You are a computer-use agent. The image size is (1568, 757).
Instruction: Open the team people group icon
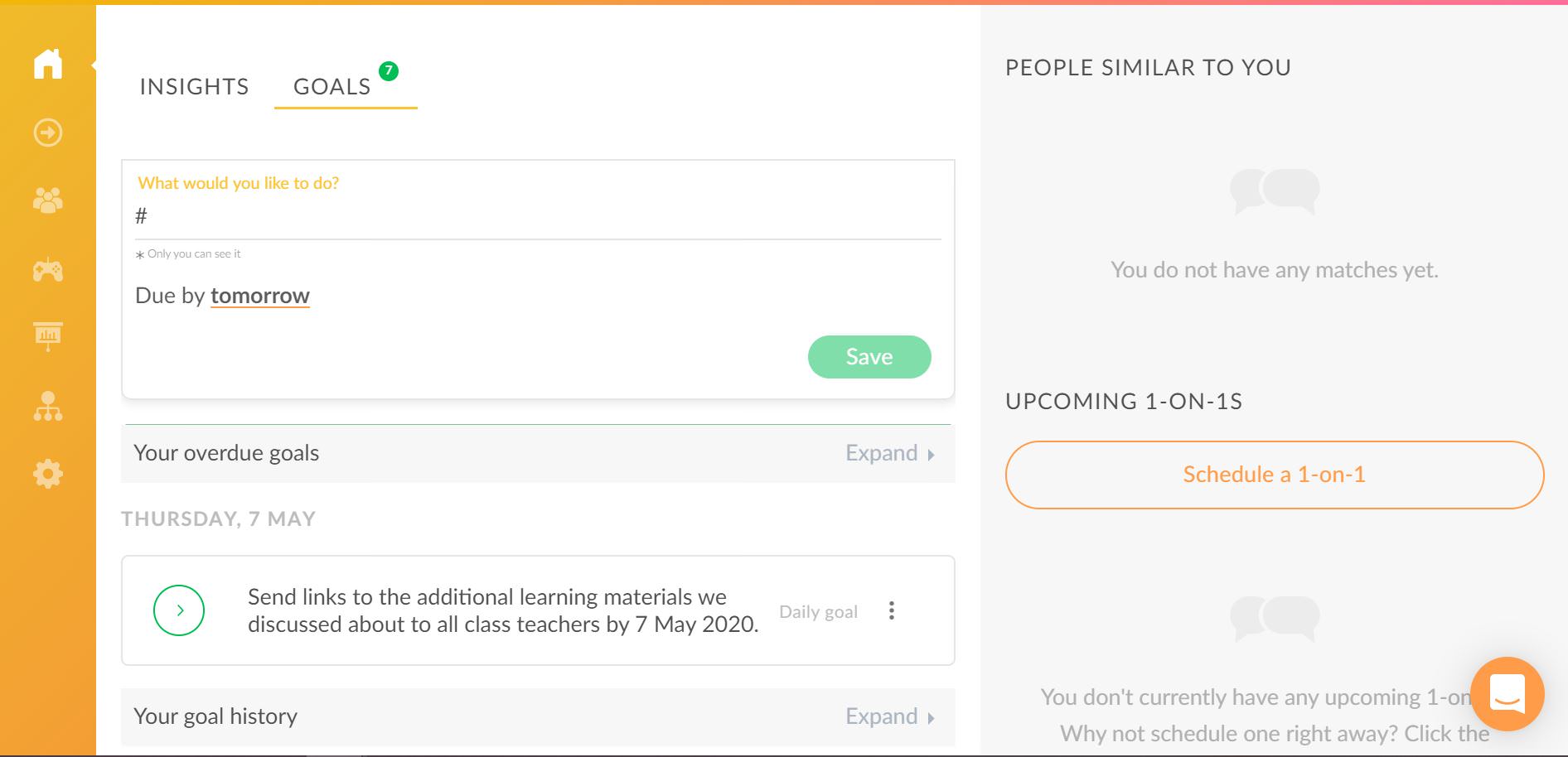click(48, 200)
